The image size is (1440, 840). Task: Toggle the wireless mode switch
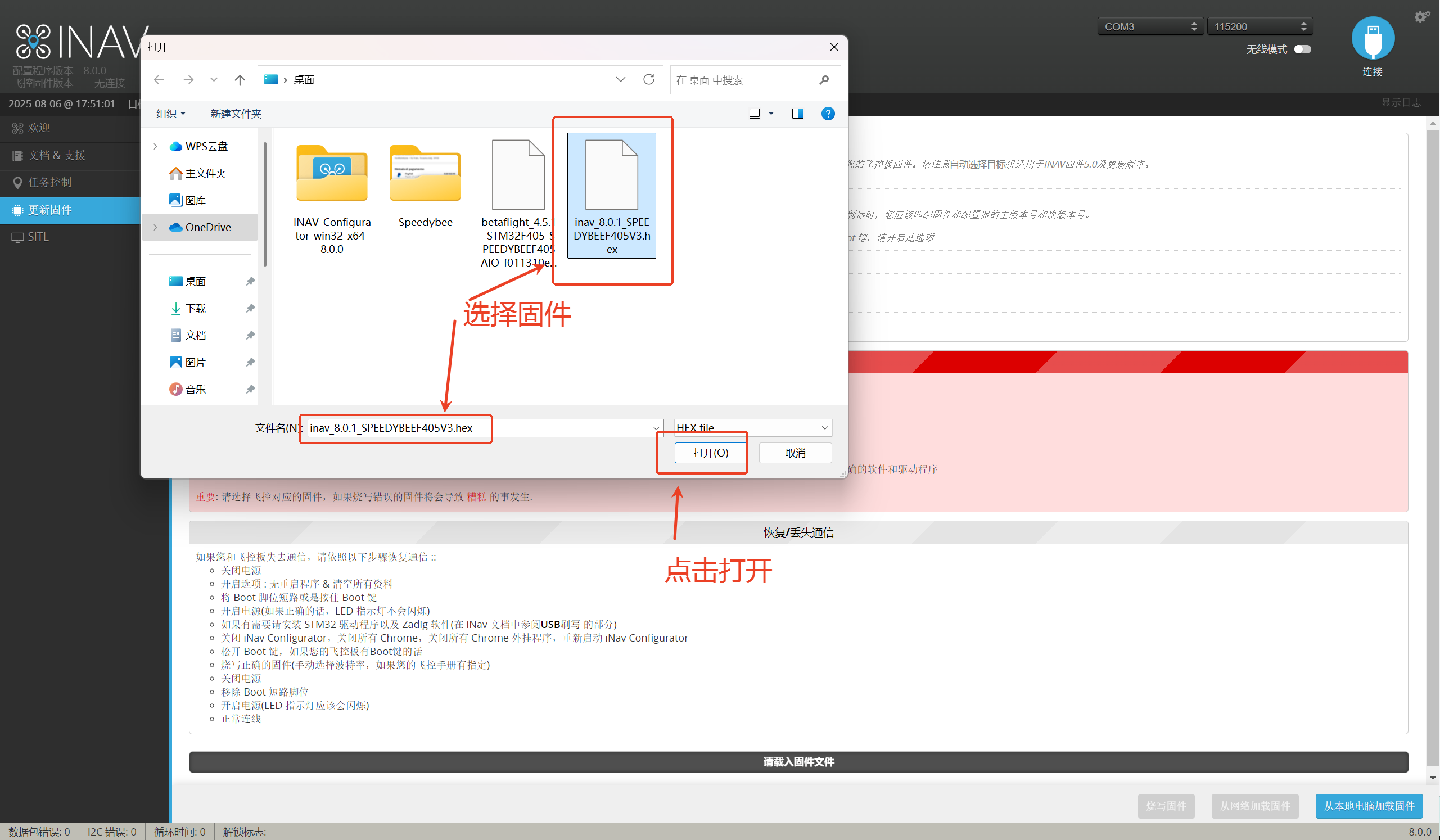[1302, 49]
